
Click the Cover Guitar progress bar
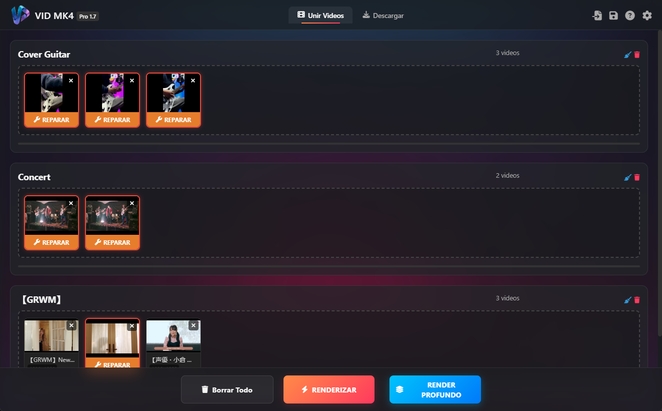[329, 144]
